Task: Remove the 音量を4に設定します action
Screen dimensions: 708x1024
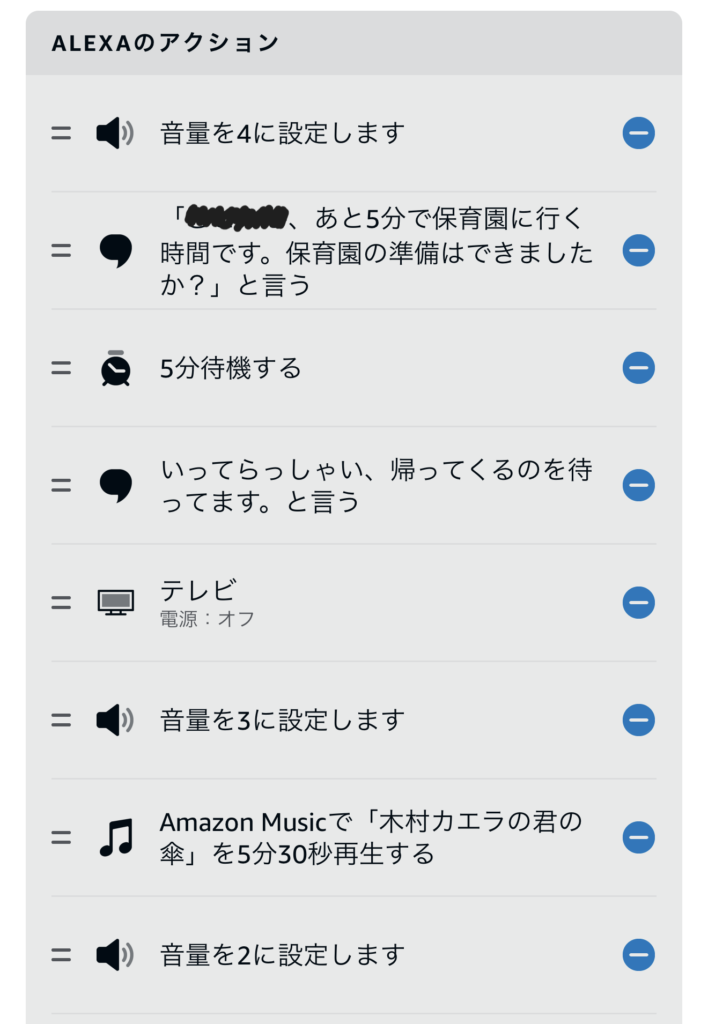Action: click(638, 133)
